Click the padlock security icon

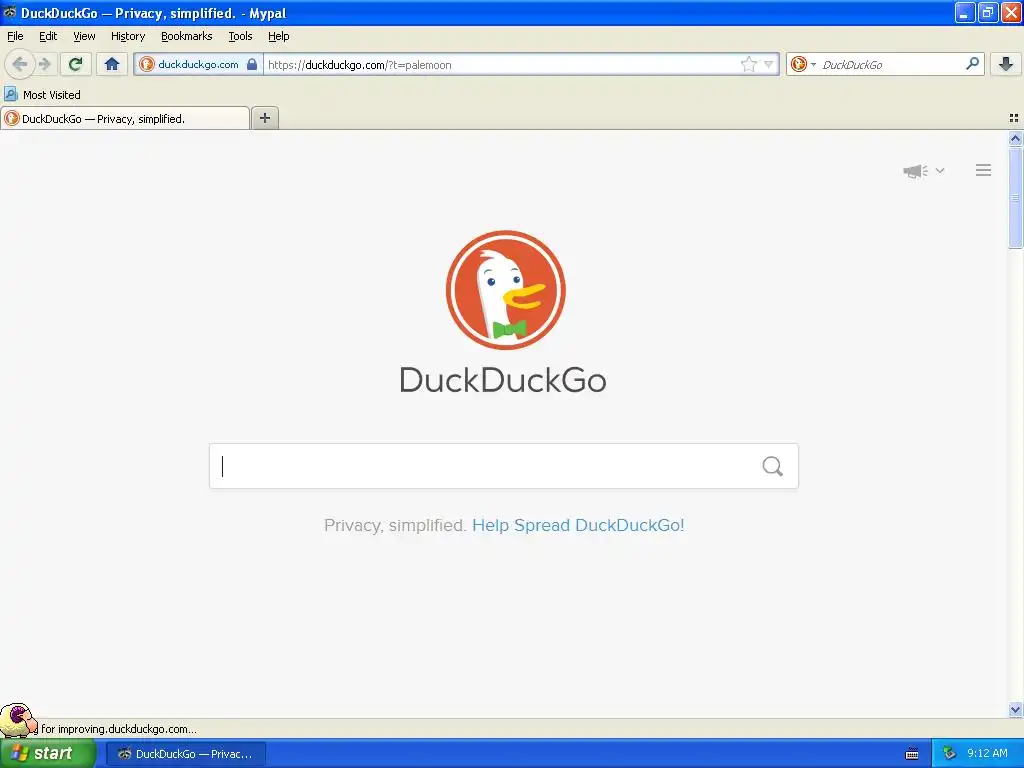tap(252, 64)
